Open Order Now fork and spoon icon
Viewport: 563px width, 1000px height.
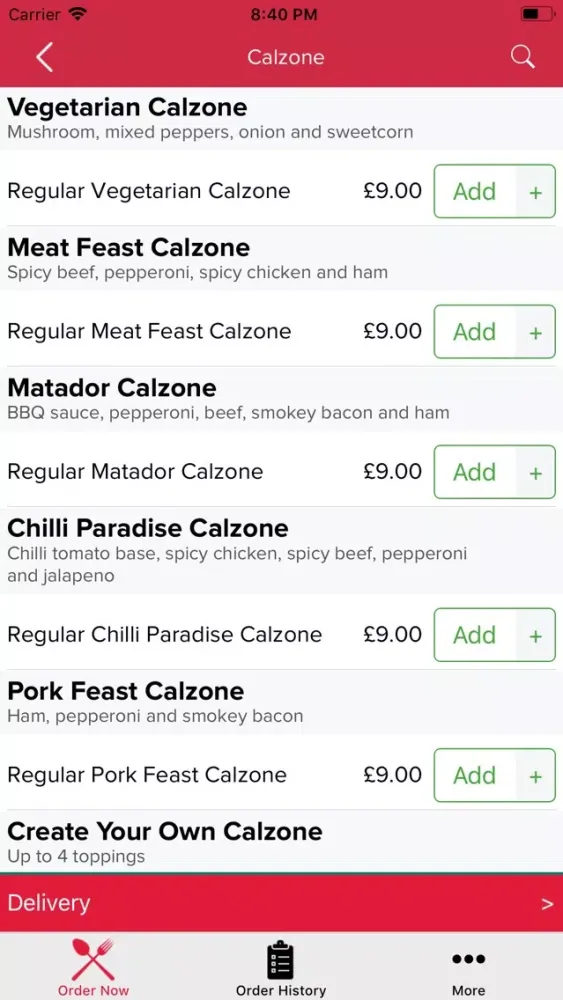click(x=93, y=959)
